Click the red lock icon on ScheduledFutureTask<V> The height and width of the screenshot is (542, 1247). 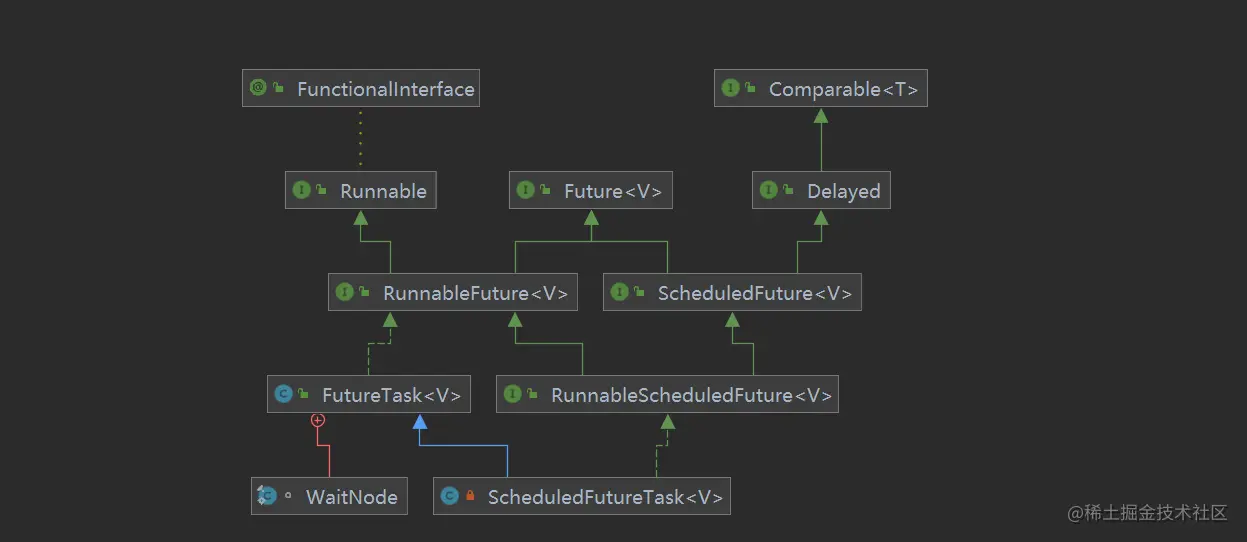[x=470, y=496]
